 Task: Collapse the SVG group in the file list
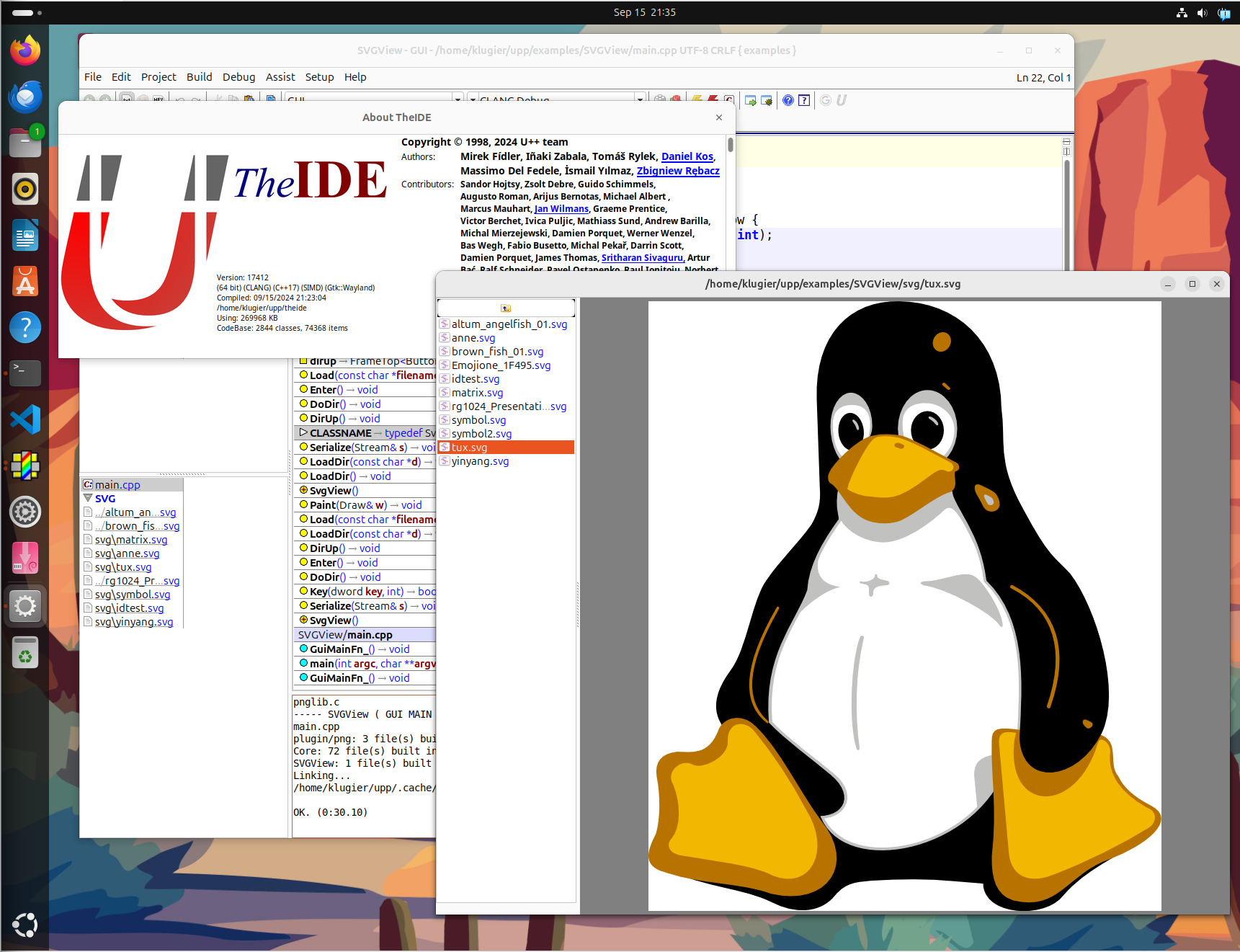pos(88,499)
